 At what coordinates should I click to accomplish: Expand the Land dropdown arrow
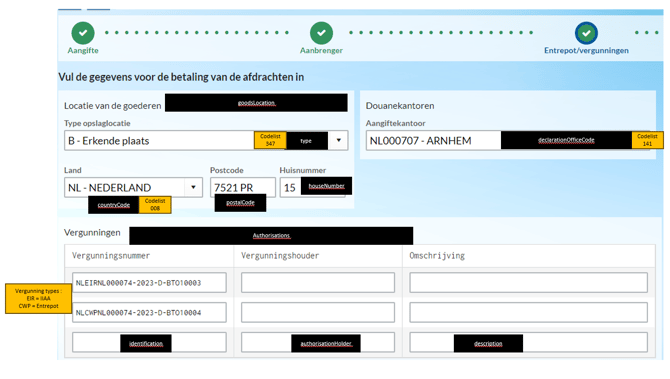tap(193, 187)
